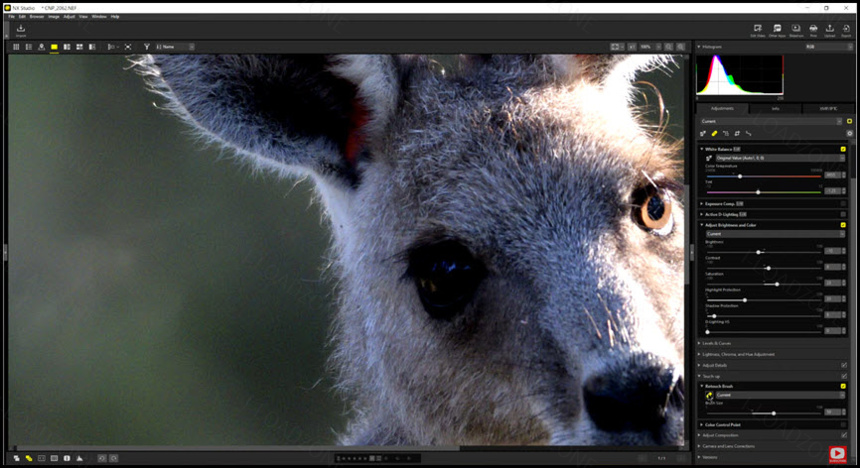
Task: Toggle the White Balance adjustment checkbox
Action: tap(843, 149)
